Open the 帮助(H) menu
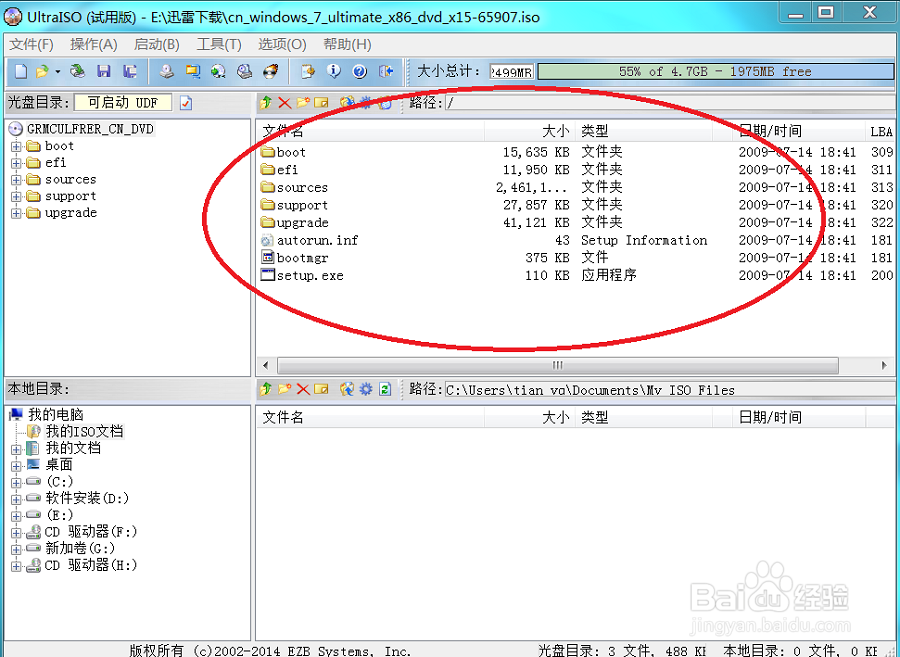The image size is (900, 657). coord(347,44)
